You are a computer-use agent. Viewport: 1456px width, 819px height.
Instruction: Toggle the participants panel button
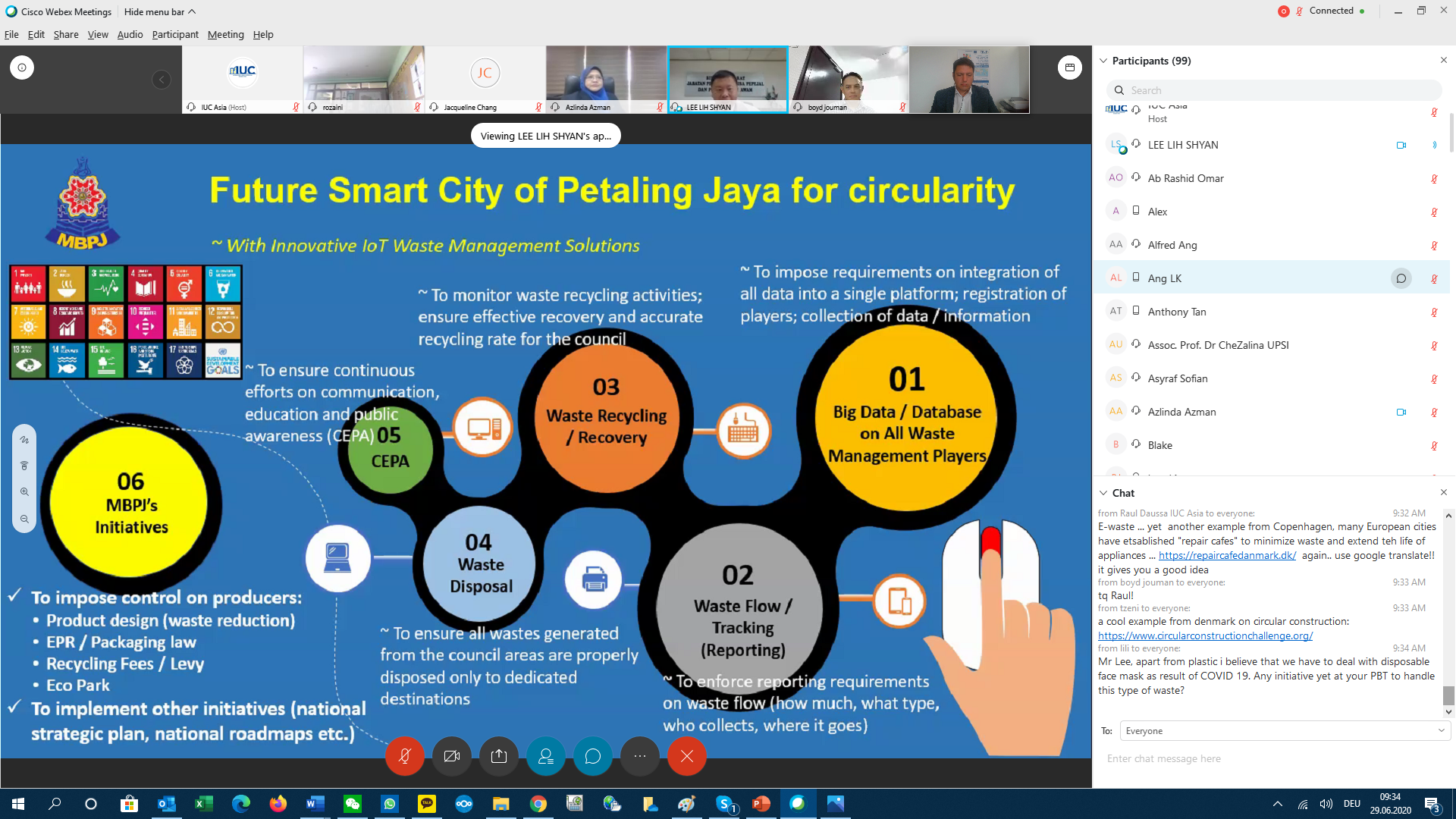click(546, 756)
